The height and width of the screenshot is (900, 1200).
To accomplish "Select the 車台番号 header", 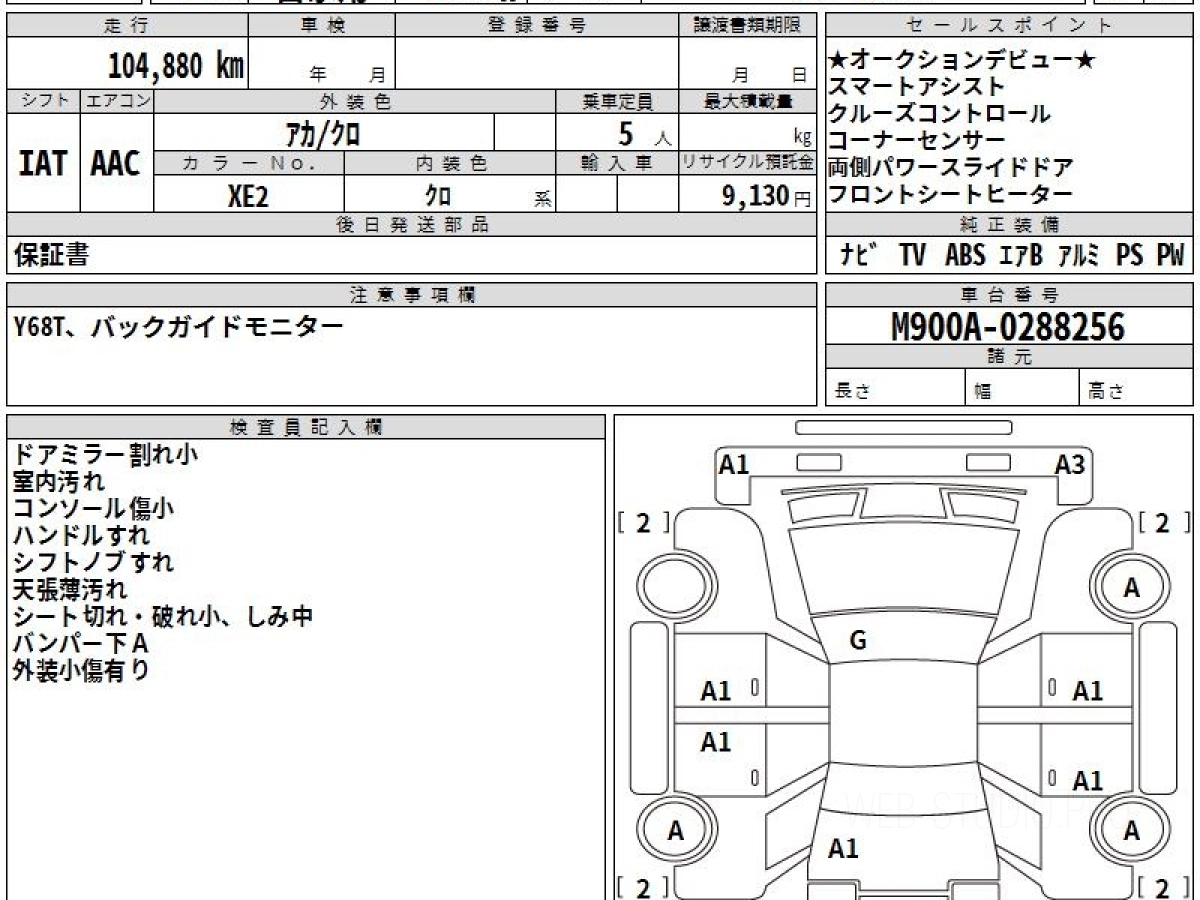I will (1009, 294).
